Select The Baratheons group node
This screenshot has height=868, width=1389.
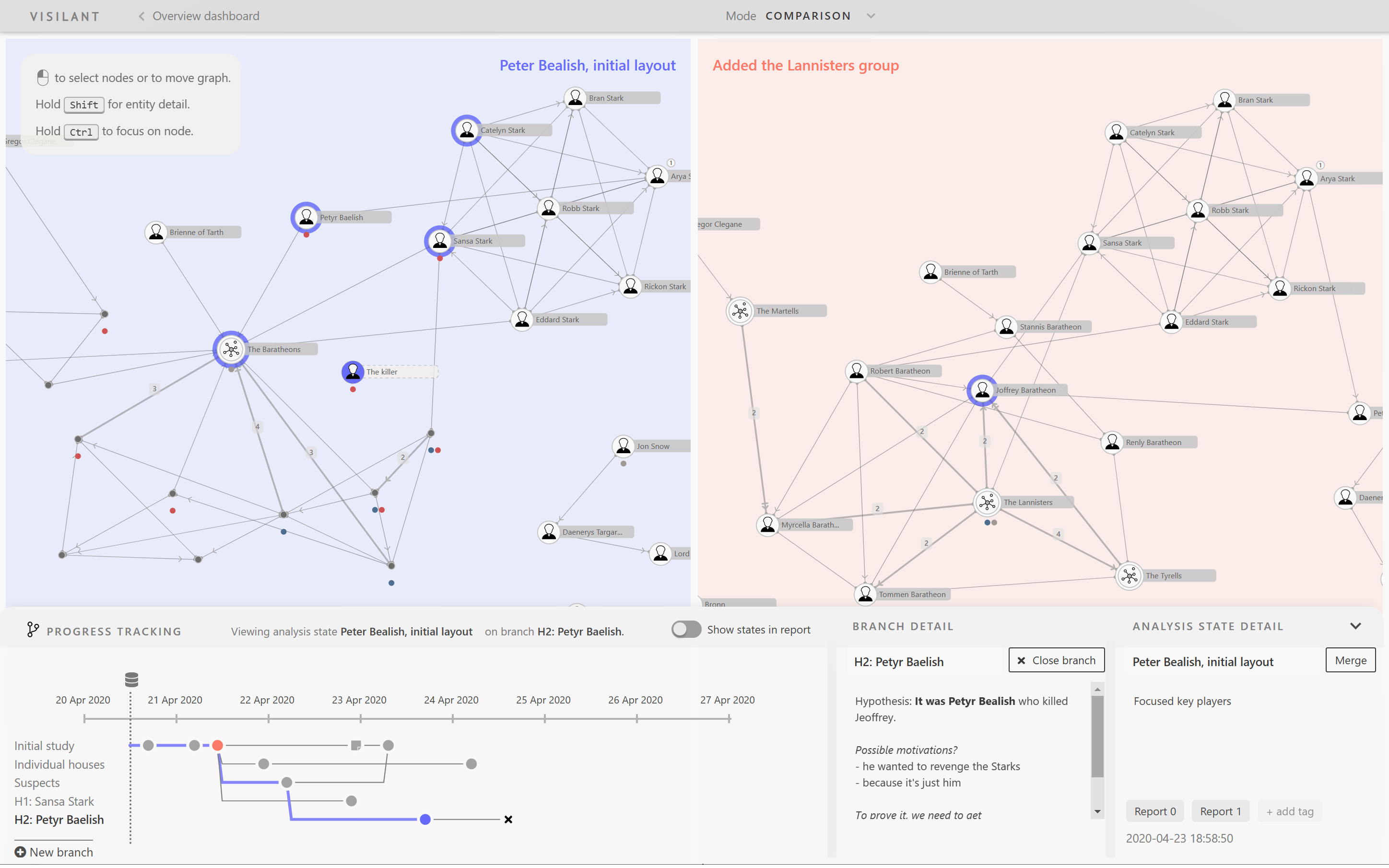tap(231, 349)
